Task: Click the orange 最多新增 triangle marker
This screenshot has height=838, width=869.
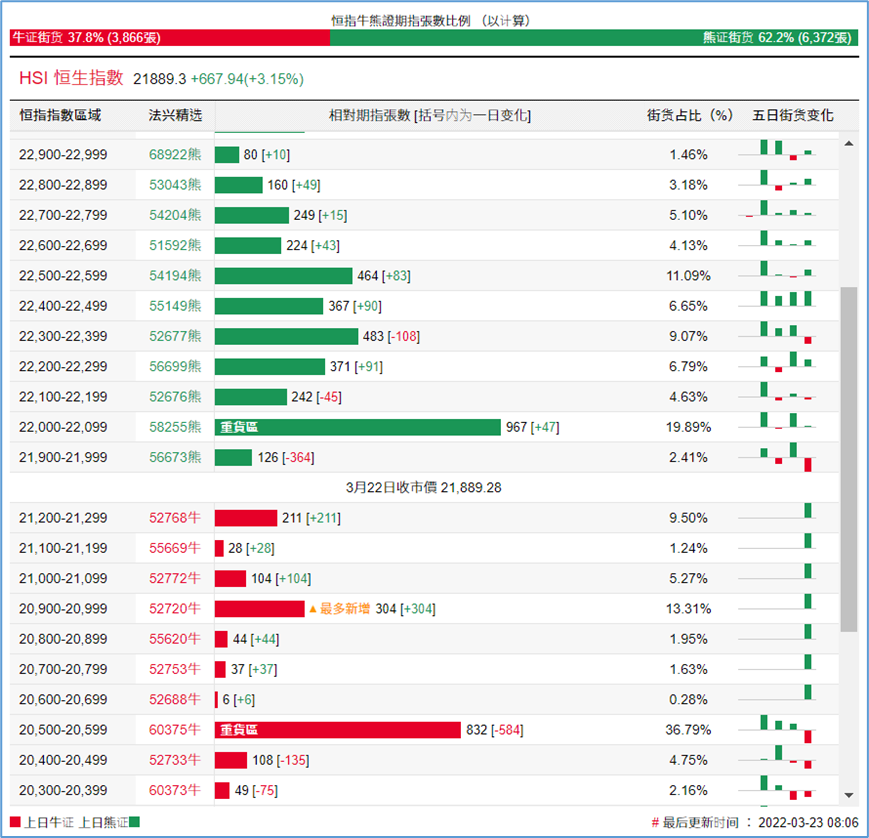Action: [x=312, y=609]
